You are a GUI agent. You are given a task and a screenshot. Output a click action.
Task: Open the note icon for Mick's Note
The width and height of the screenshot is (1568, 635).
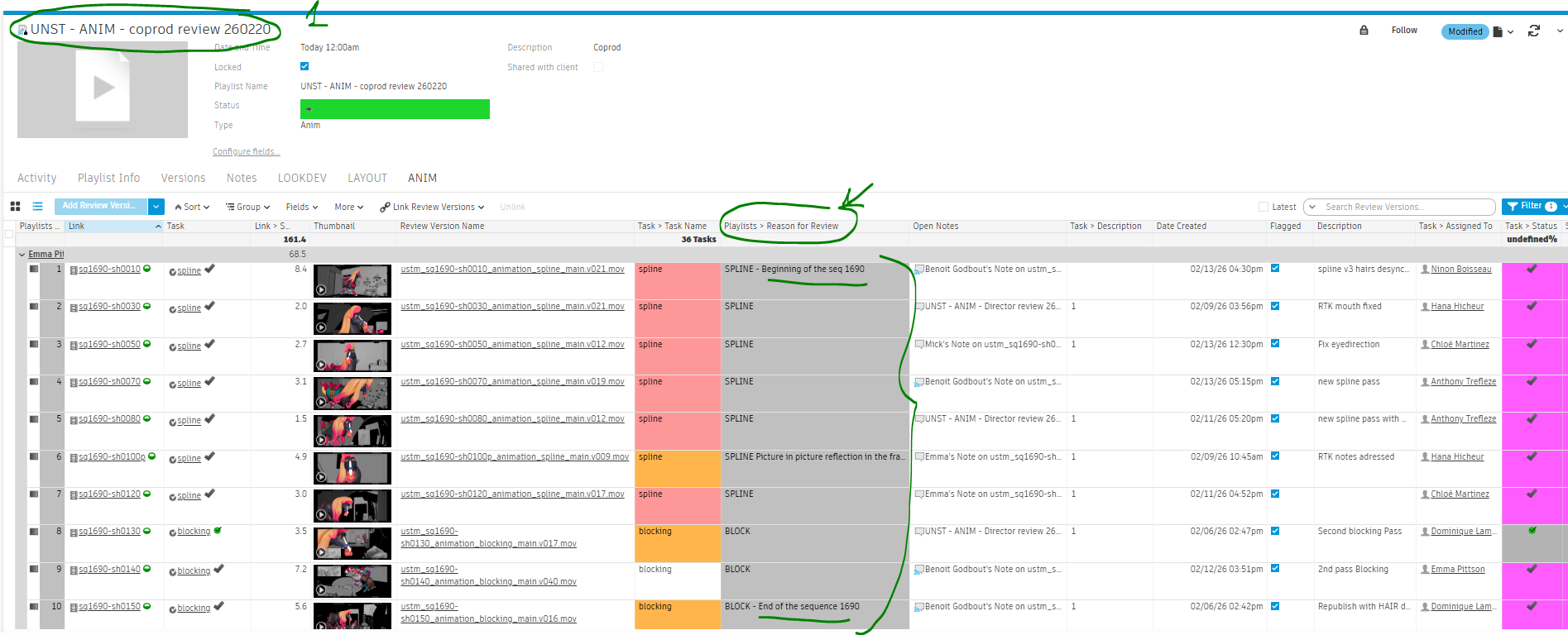click(918, 345)
